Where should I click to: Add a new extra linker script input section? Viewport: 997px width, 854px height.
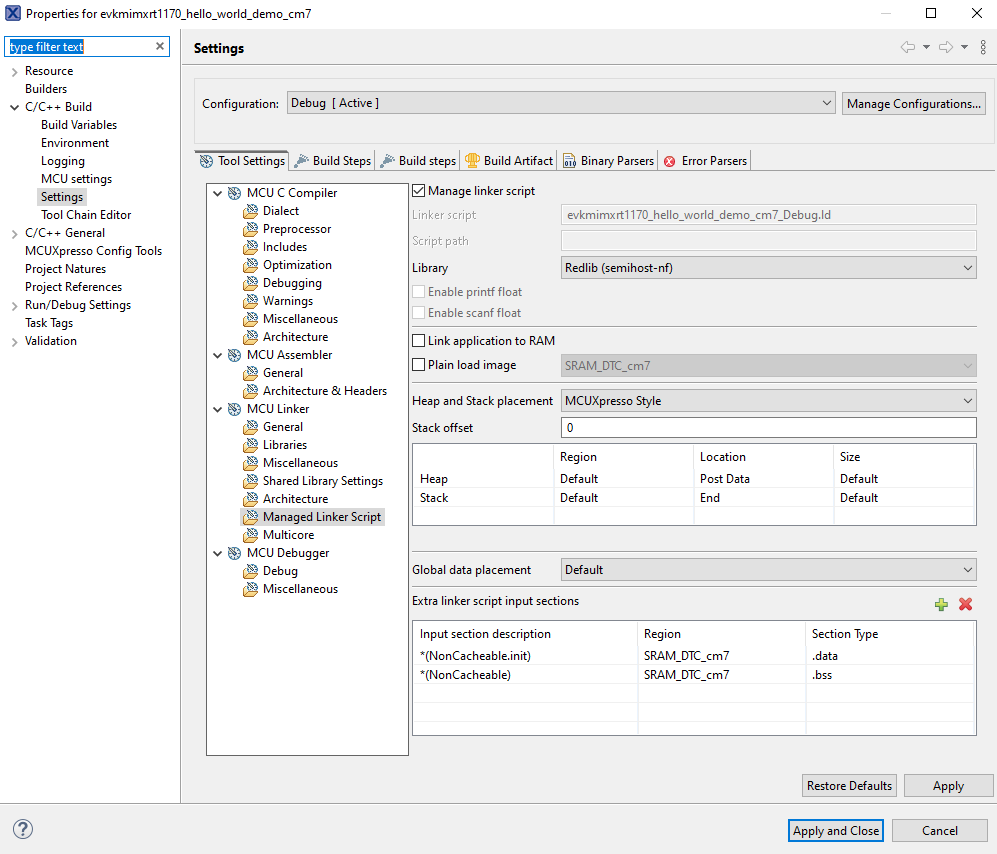click(x=941, y=604)
